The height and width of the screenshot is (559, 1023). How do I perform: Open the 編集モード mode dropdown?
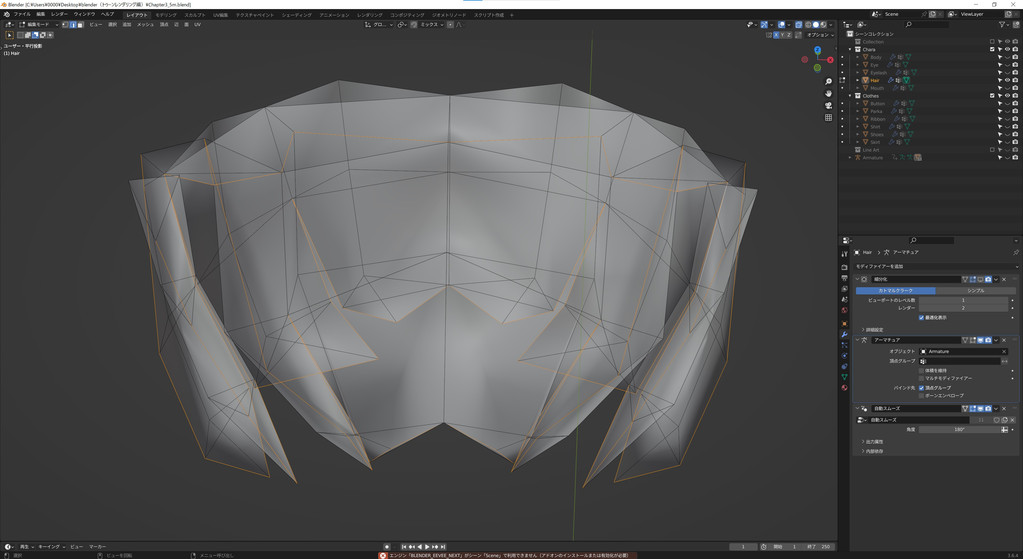[38, 25]
